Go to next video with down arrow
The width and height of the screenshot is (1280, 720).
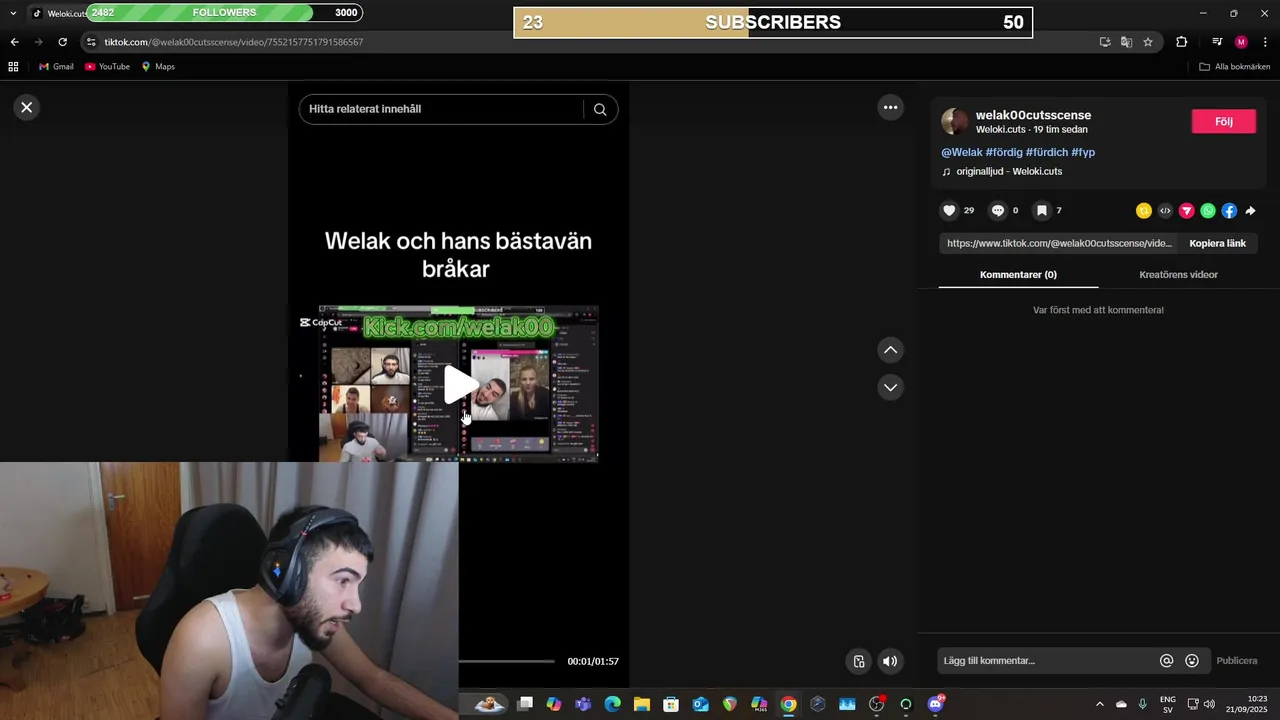[890, 387]
